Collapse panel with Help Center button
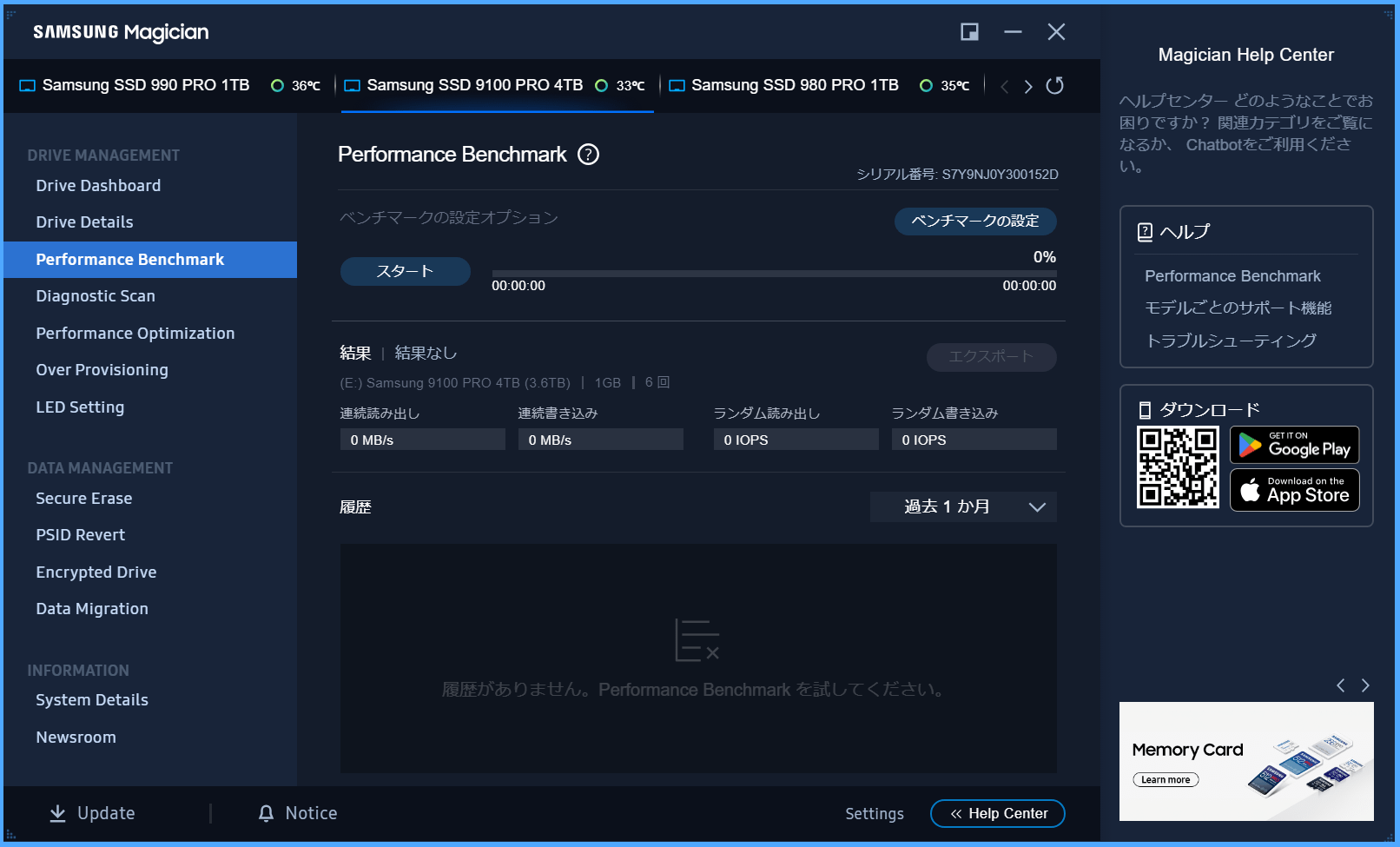Screen dimensions: 1400x847 [x=998, y=814]
